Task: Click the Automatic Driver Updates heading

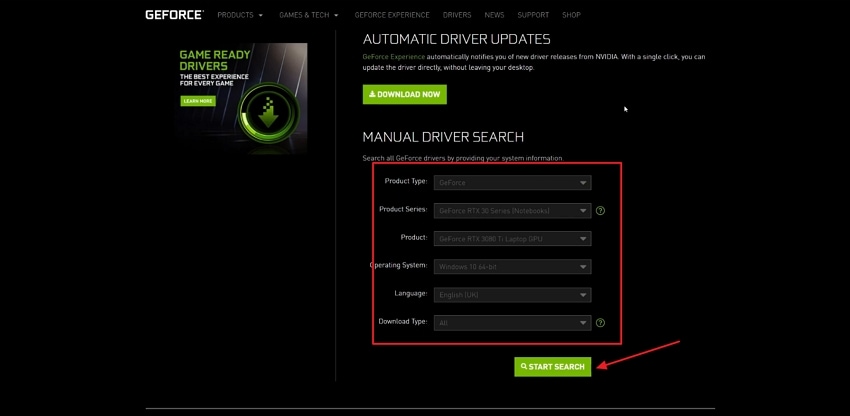Action: 456,39
